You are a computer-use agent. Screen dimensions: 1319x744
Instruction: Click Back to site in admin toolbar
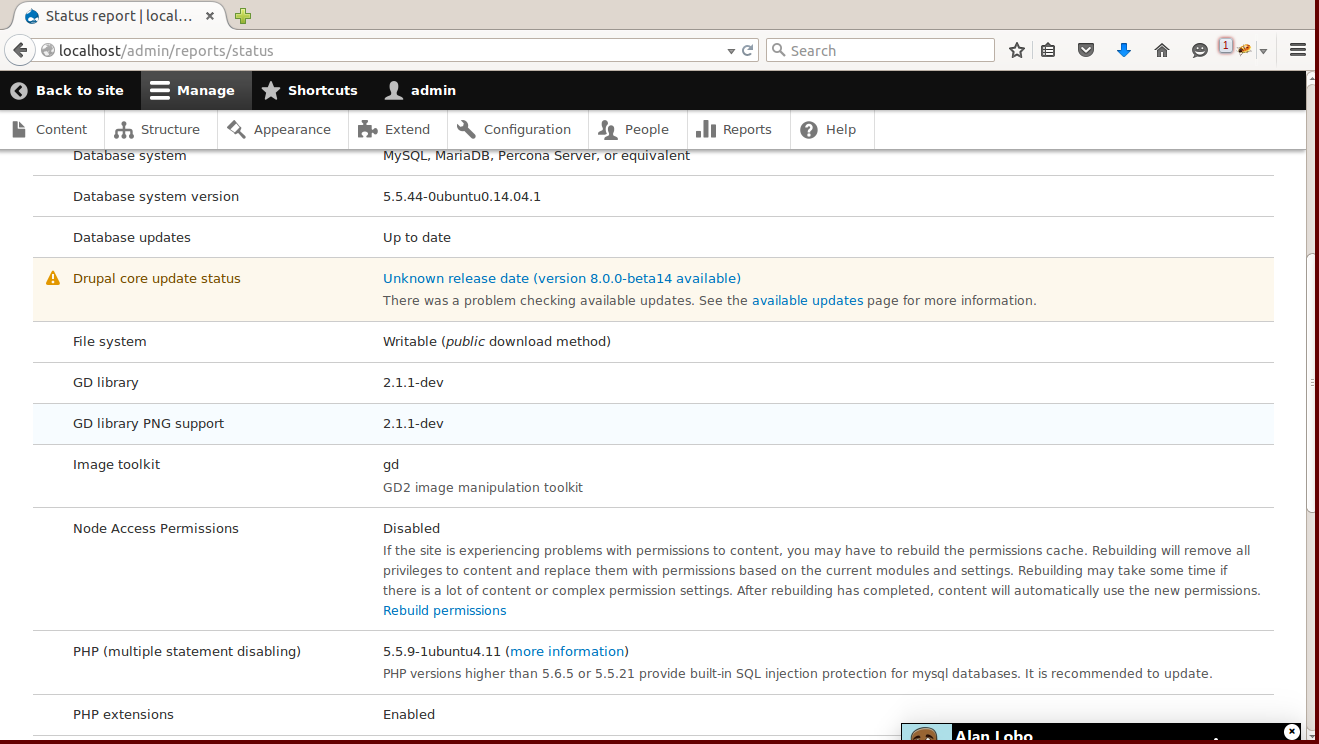click(68, 90)
